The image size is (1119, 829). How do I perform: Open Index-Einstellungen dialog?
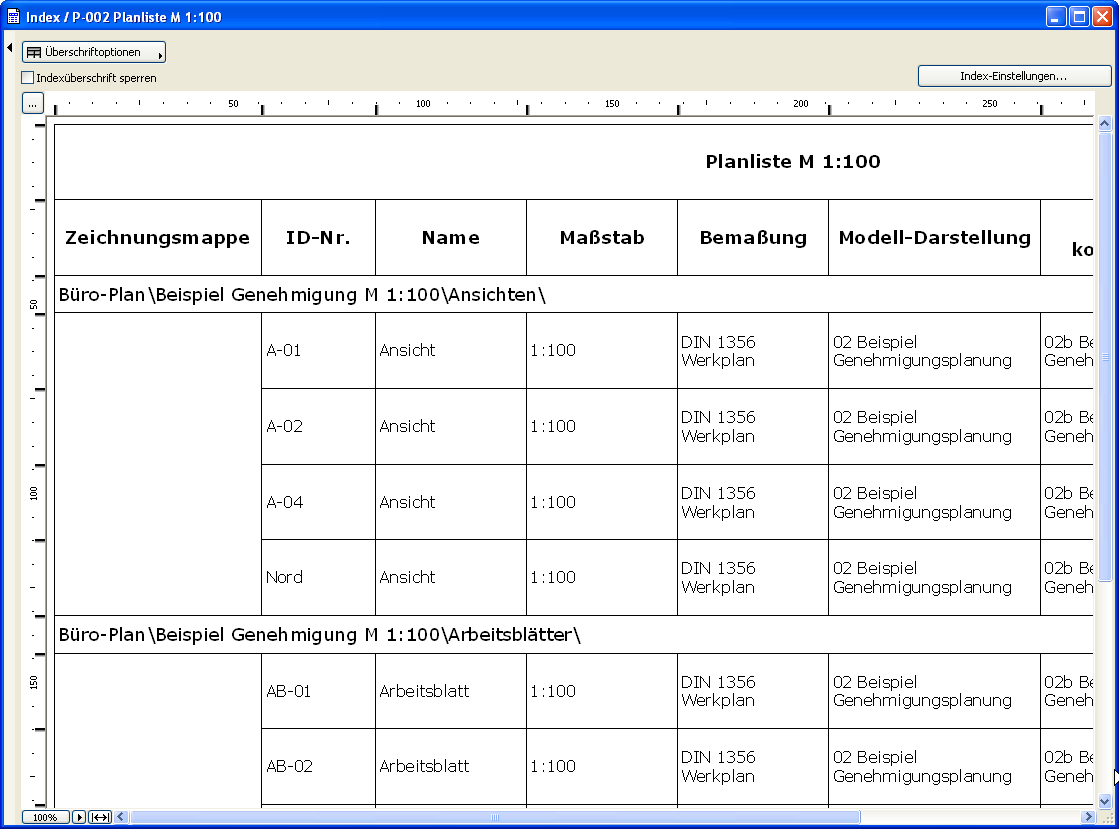pos(1014,76)
